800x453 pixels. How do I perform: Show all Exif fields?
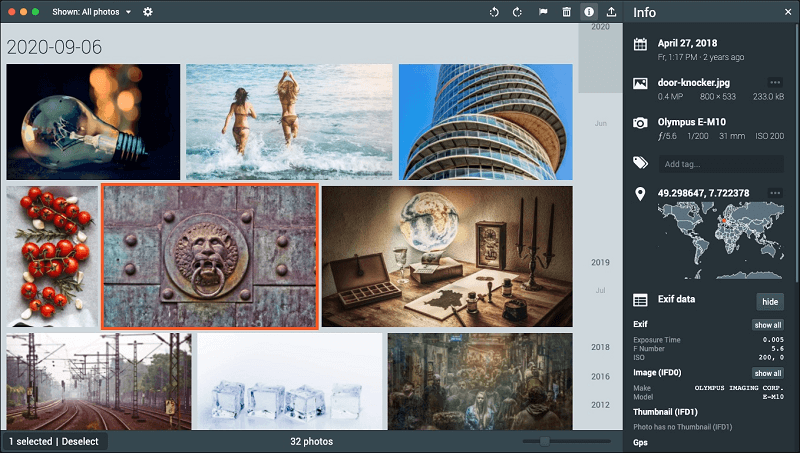(767, 325)
